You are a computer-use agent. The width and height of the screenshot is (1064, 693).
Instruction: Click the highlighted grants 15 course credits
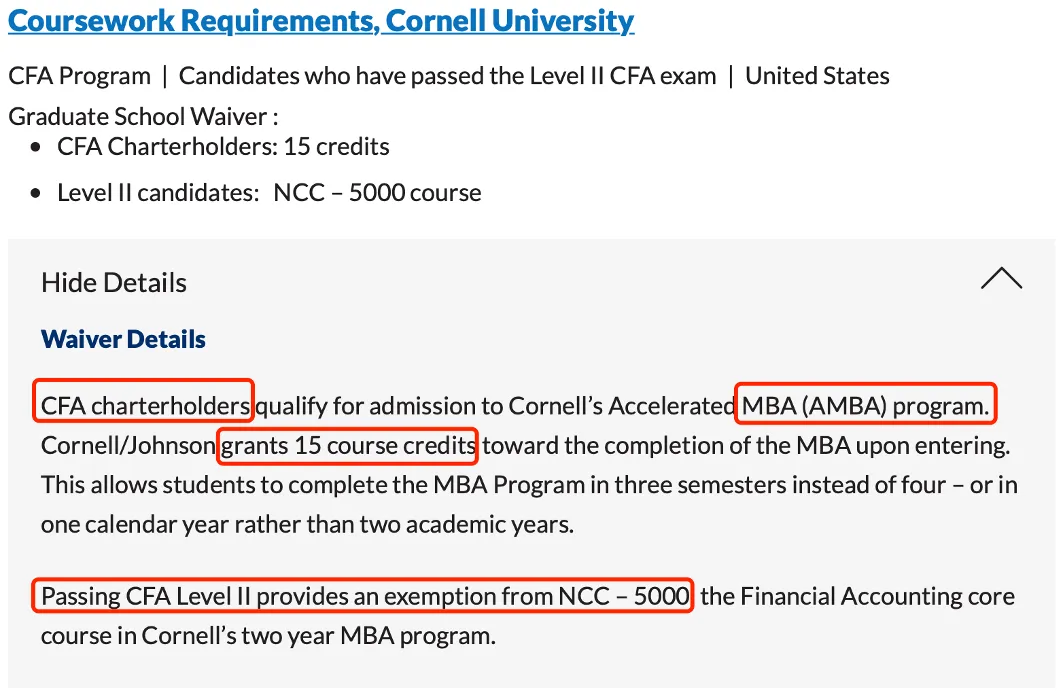click(x=347, y=445)
